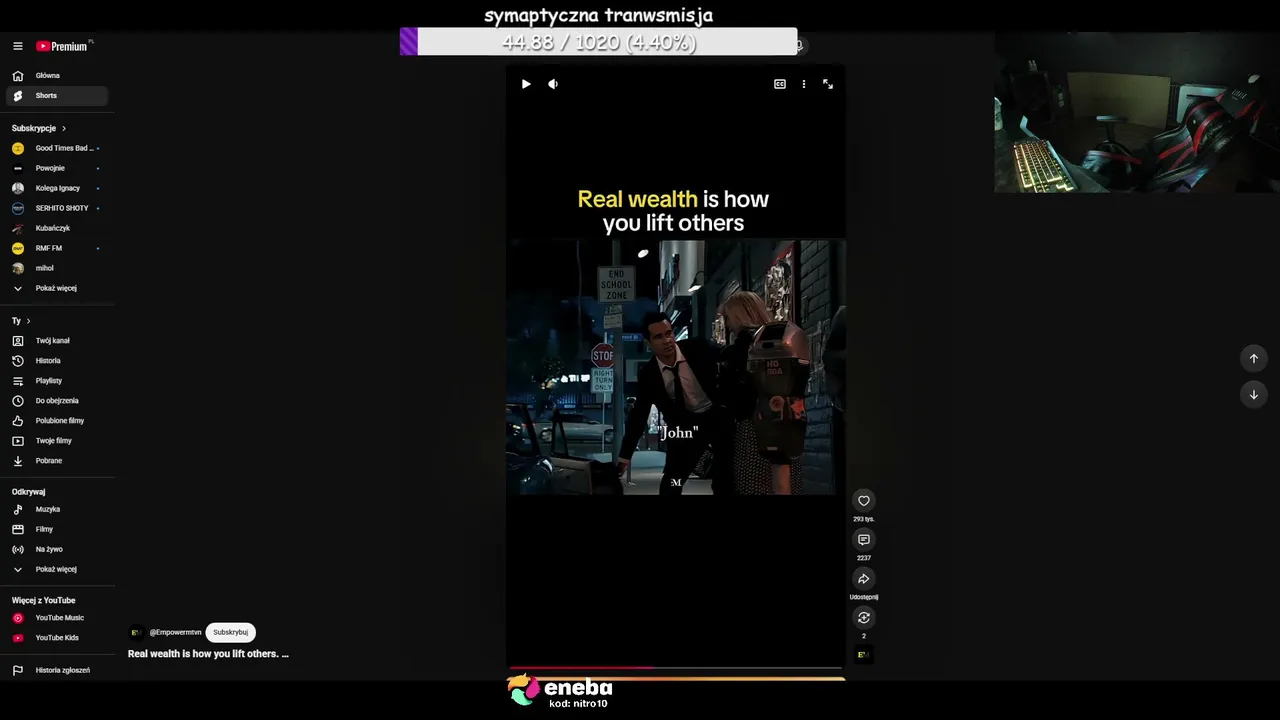
Task: Open the Powojnie channel subscription
Action: [57, 169]
